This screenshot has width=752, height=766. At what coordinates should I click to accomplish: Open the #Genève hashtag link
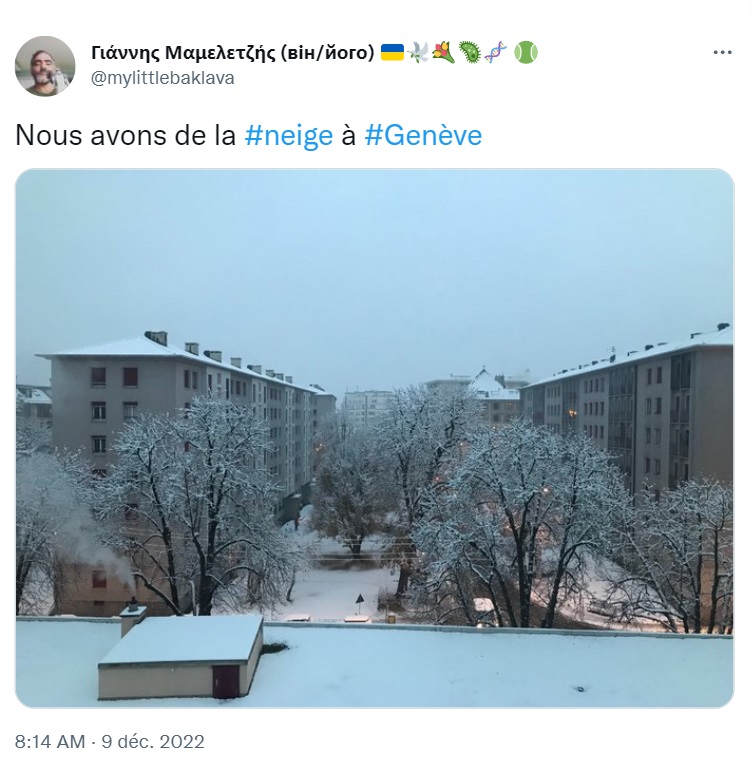click(423, 135)
